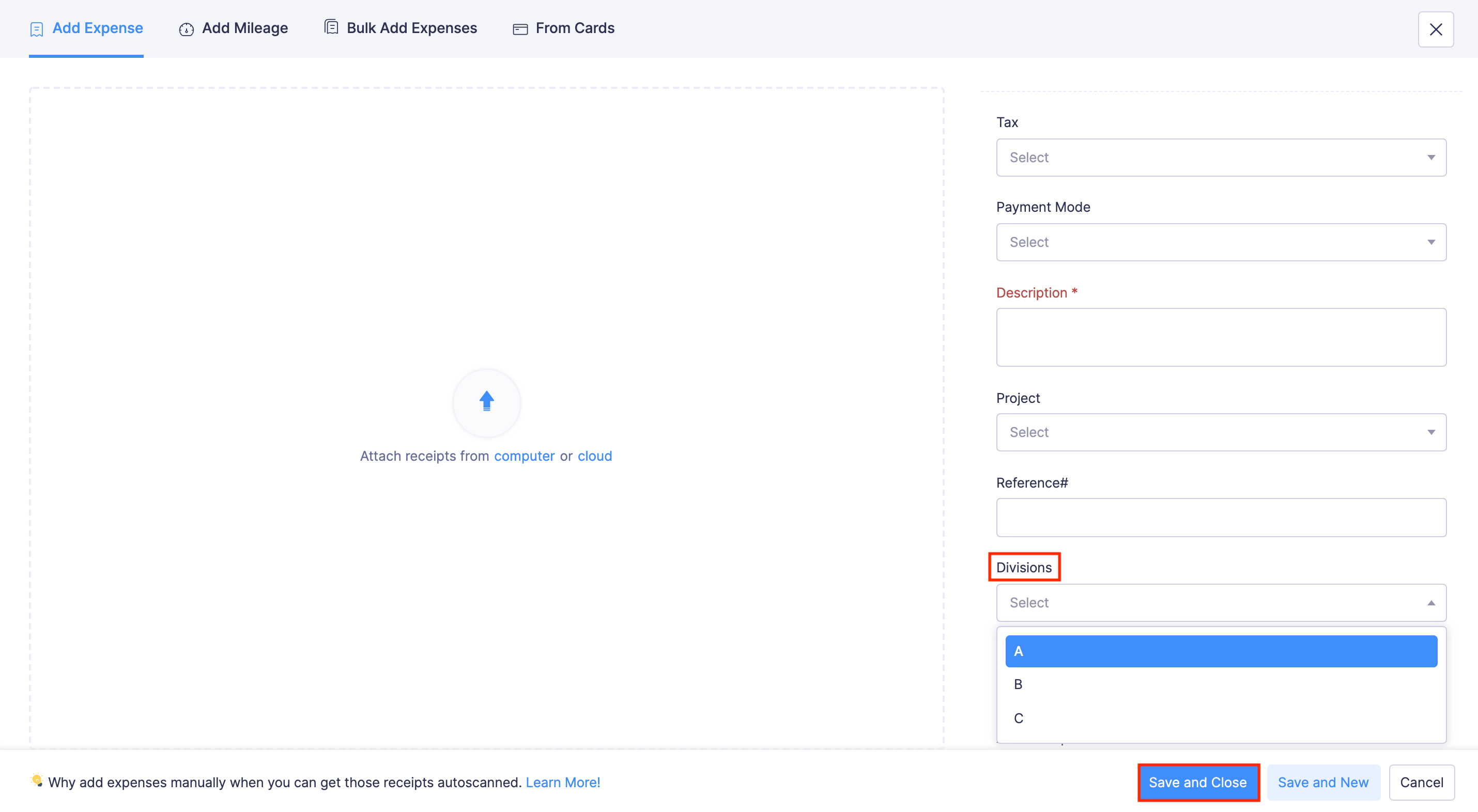Click the Bulk Add Expenses notepad icon
This screenshot has width=1478, height=812.
pos(331,26)
